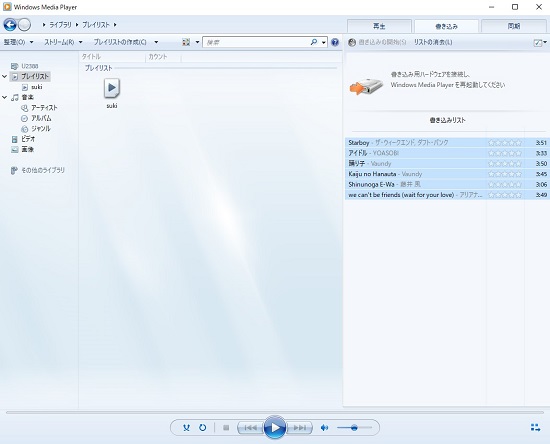
Task: Rate Shinunoga E-Wa using its stars
Action: pyautogui.click(x=505, y=184)
